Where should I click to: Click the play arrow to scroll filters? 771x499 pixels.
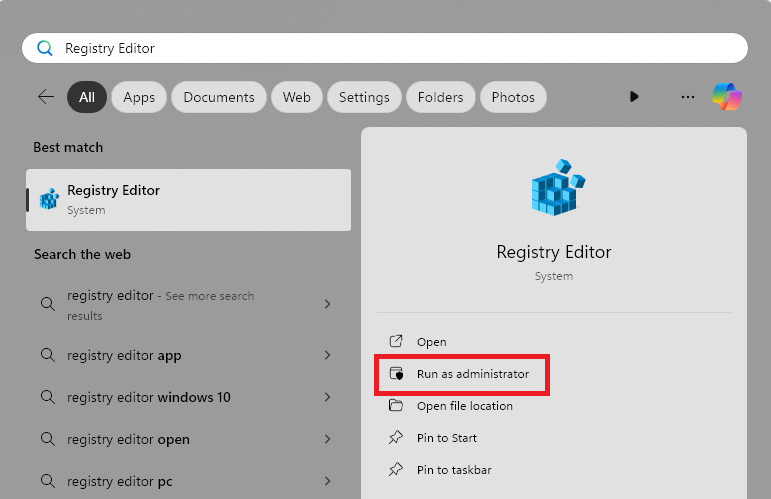point(634,97)
